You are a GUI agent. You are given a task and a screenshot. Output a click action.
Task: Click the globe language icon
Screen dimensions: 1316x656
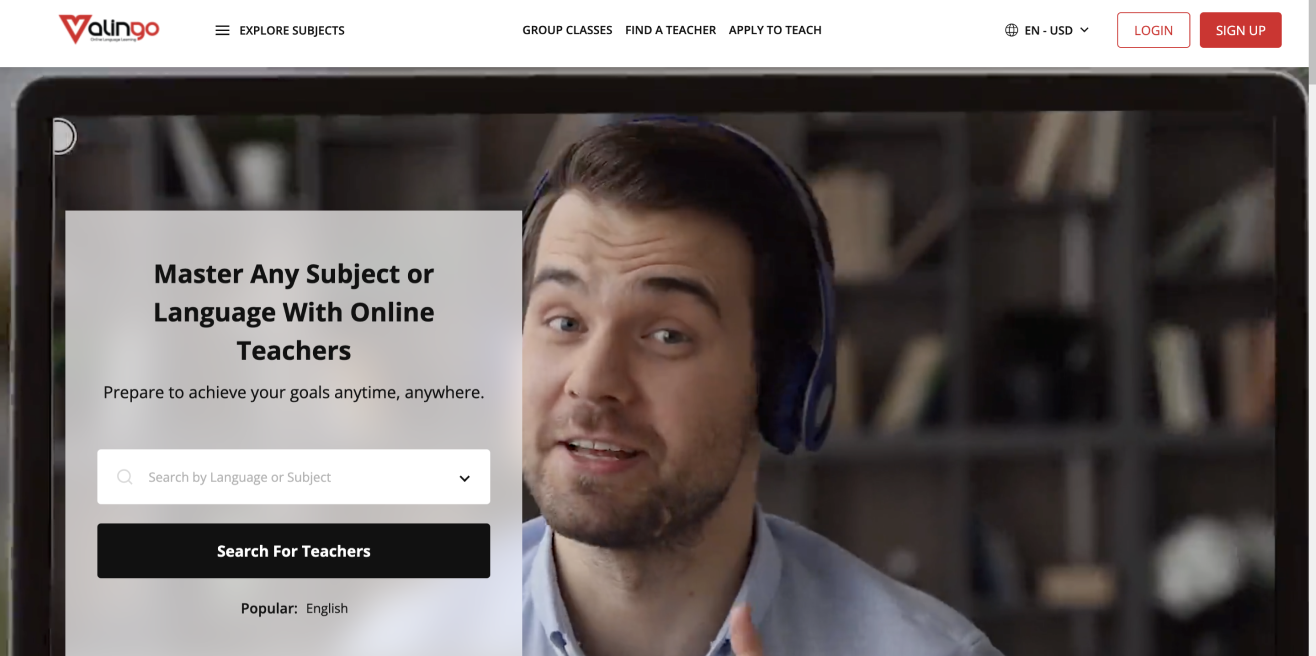click(x=1010, y=30)
